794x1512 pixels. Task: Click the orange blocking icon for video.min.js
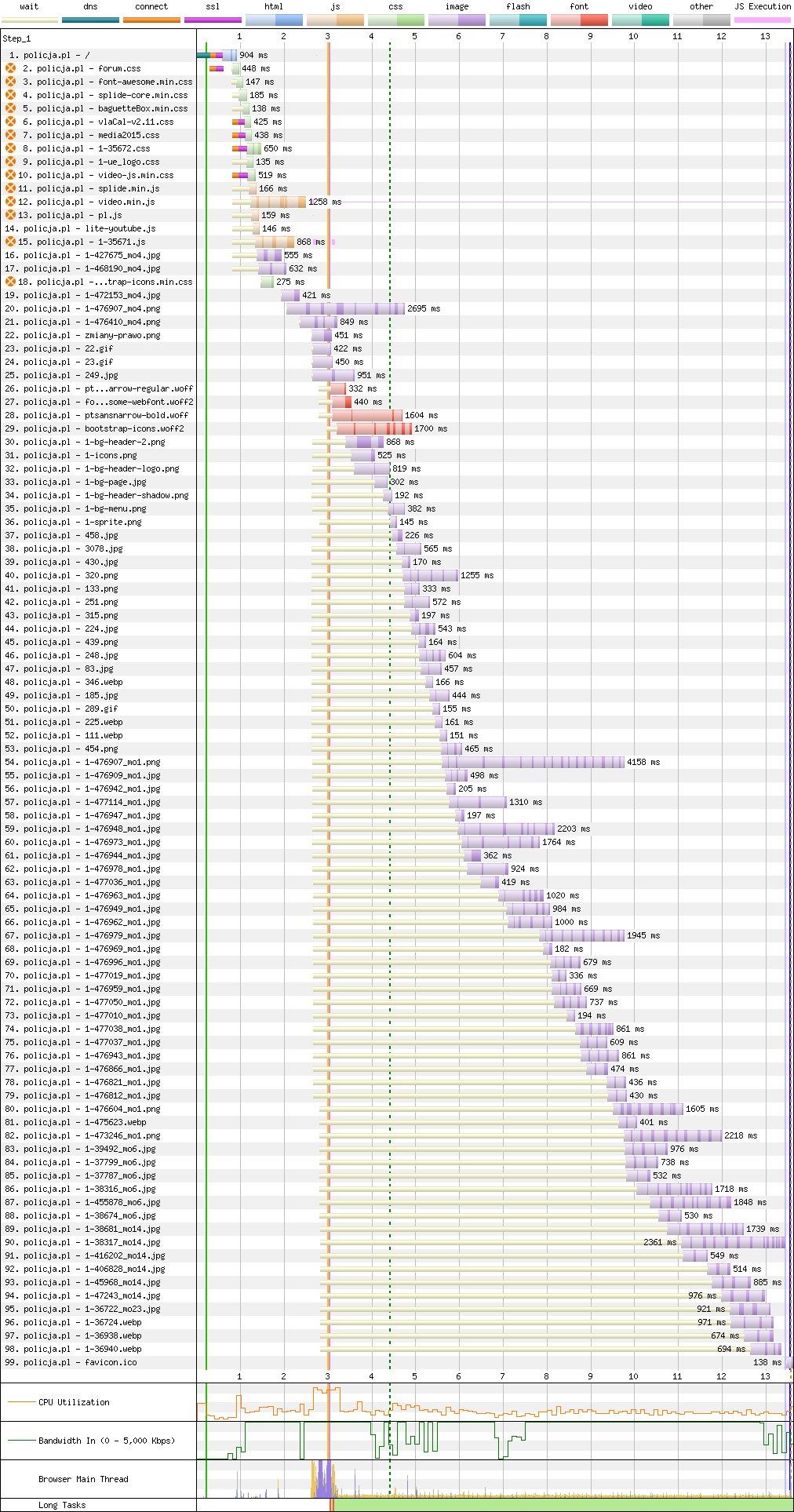point(10,202)
